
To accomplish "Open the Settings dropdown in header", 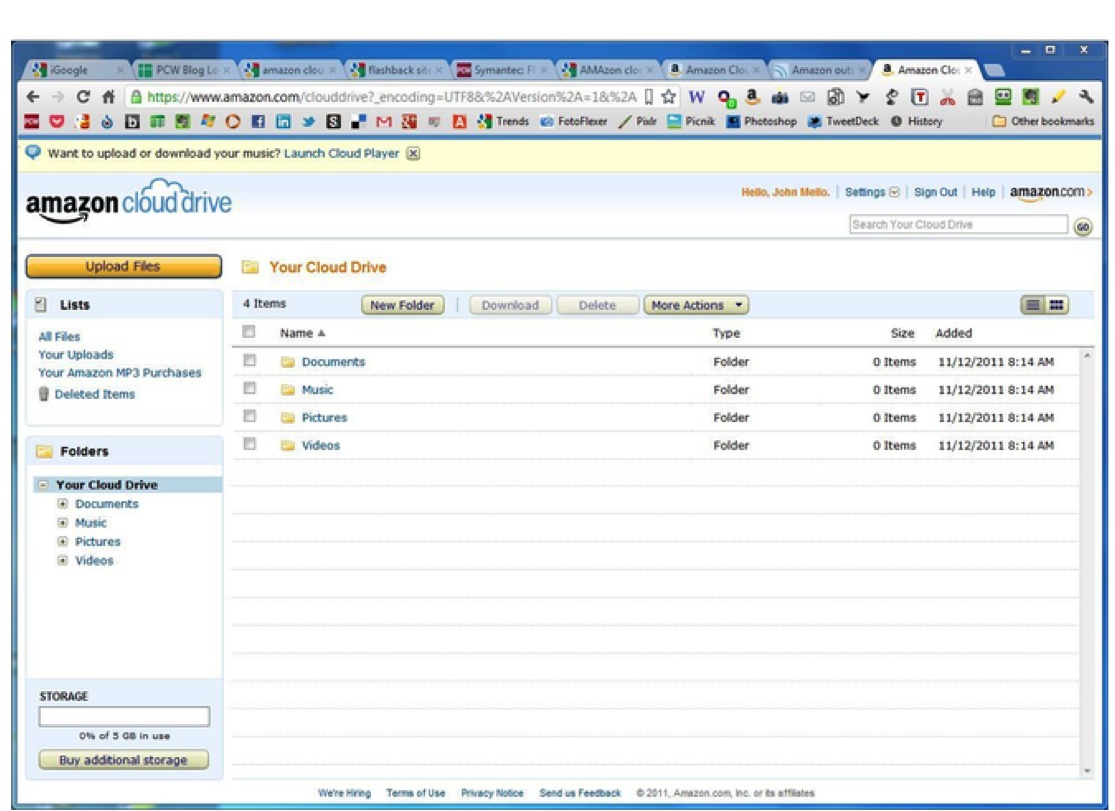I will click(872, 192).
